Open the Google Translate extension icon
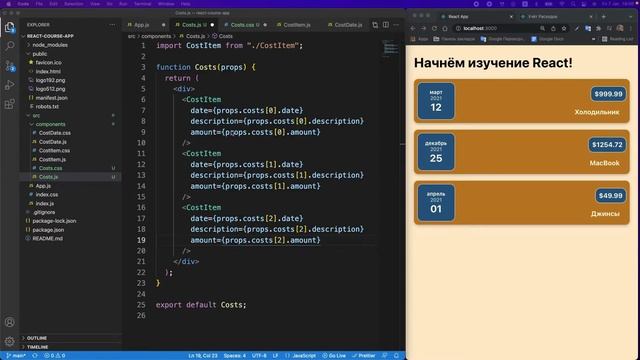Screen dimensions: 640x360 click(588, 28)
